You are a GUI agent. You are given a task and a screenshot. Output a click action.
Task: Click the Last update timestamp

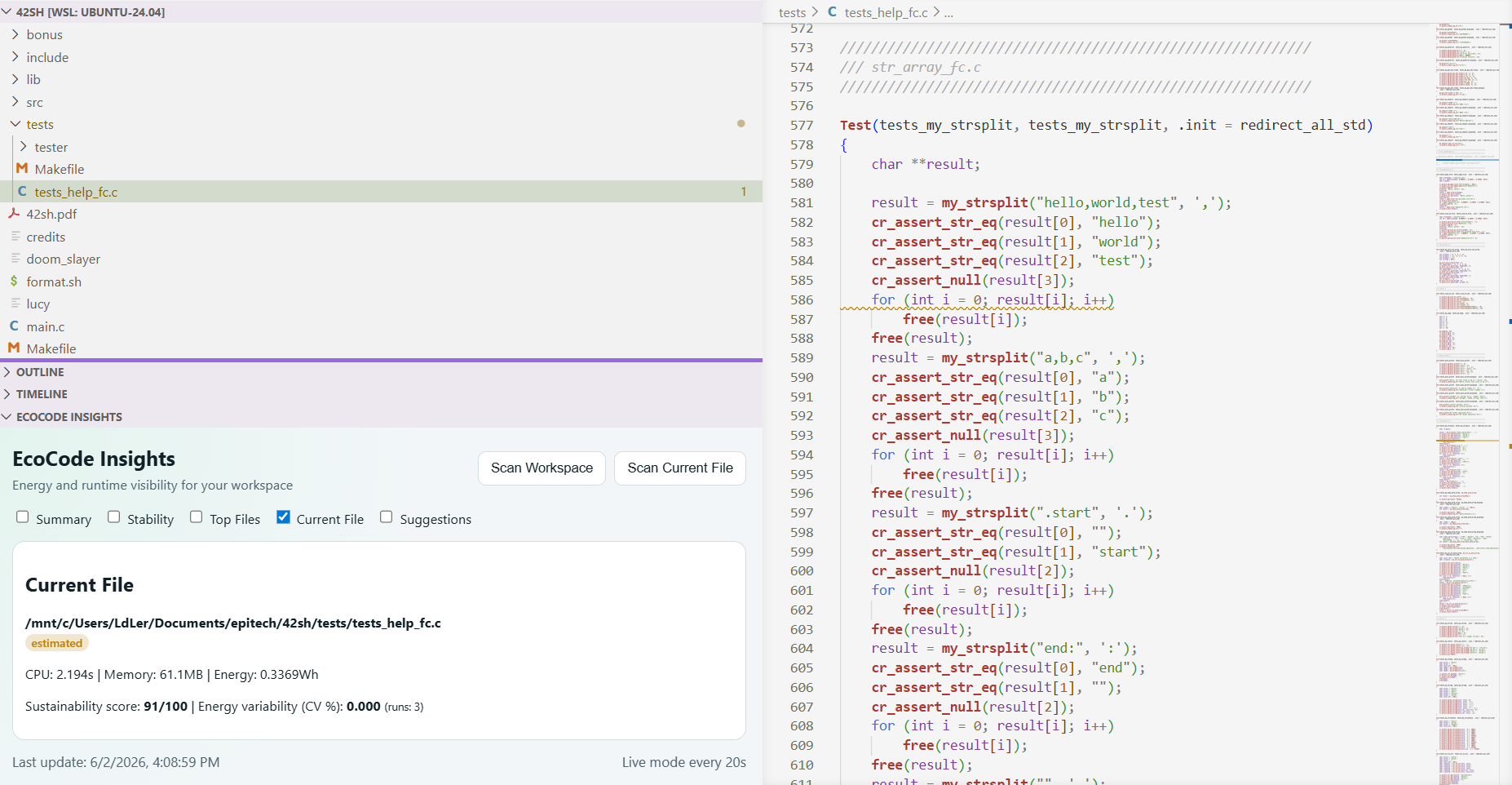pyautogui.click(x=116, y=762)
